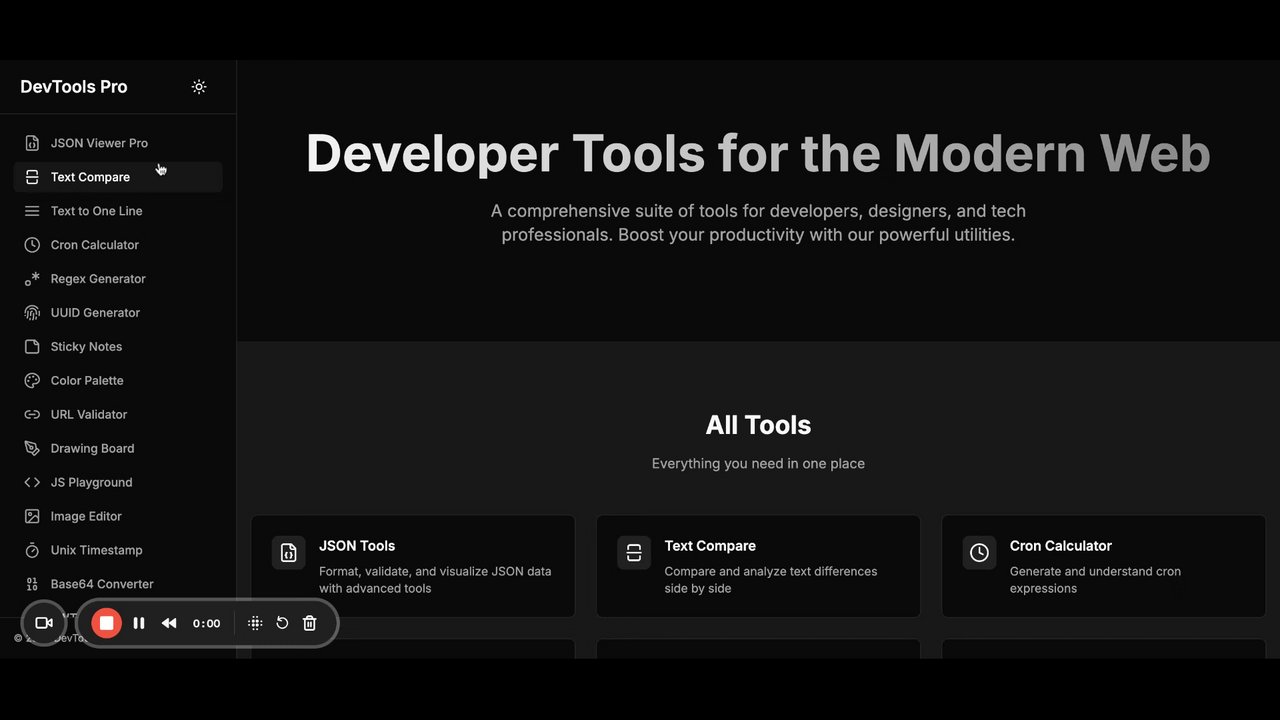Viewport: 1280px width, 720px height.
Task: Toggle the light/dark theme sun icon
Action: click(x=199, y=87)
